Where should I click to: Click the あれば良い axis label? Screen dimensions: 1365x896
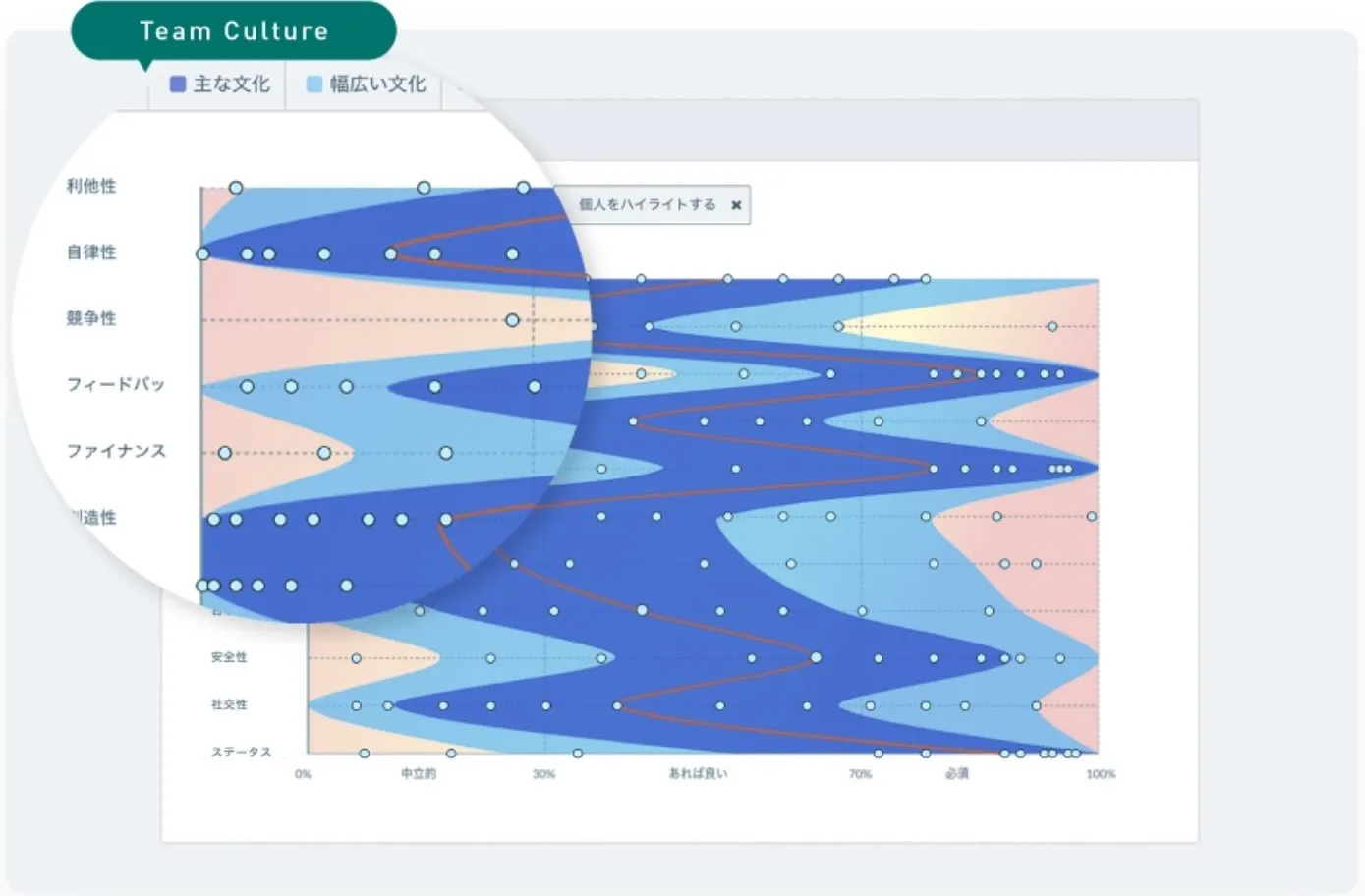click(698, 774)
